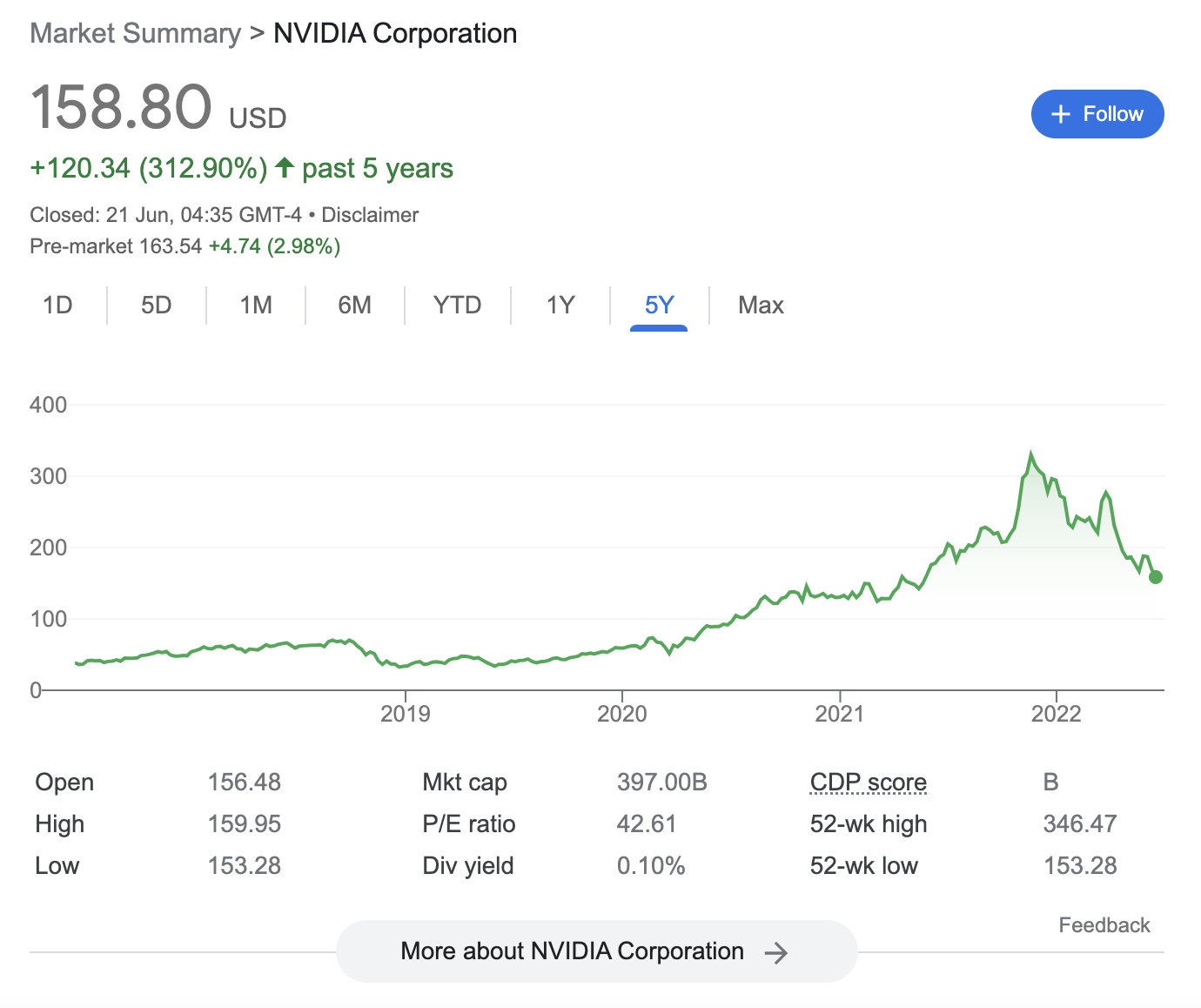Image resolution: width=1201 pixels, height=1008 pixels.
Task: Click the Follow button
Action: click(x=1097, y=114)
